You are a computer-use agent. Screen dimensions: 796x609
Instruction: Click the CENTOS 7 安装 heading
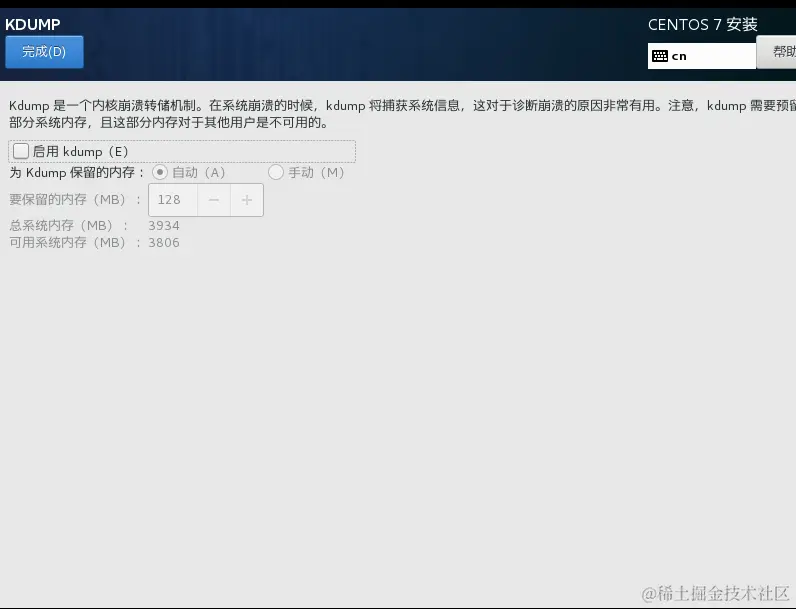tap(703, 24)
